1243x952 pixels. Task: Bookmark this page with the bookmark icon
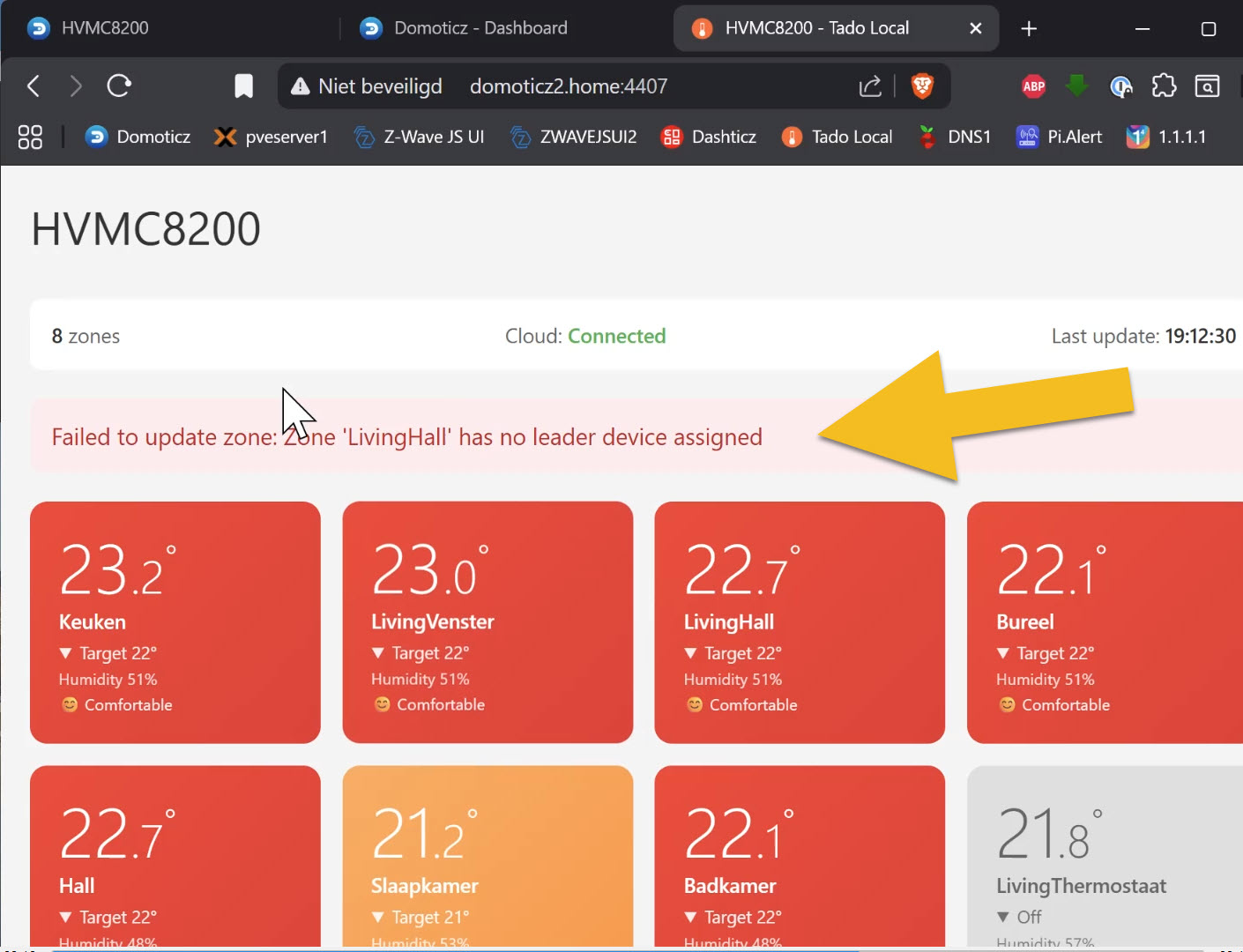click(x=243, y=86)
